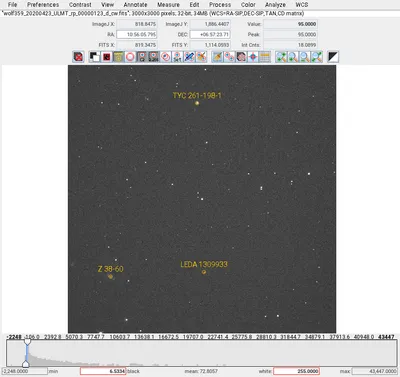The height and width of the screenshot is (377, 400).
Task: Click the broom over apertures icon
Action: 201,57
